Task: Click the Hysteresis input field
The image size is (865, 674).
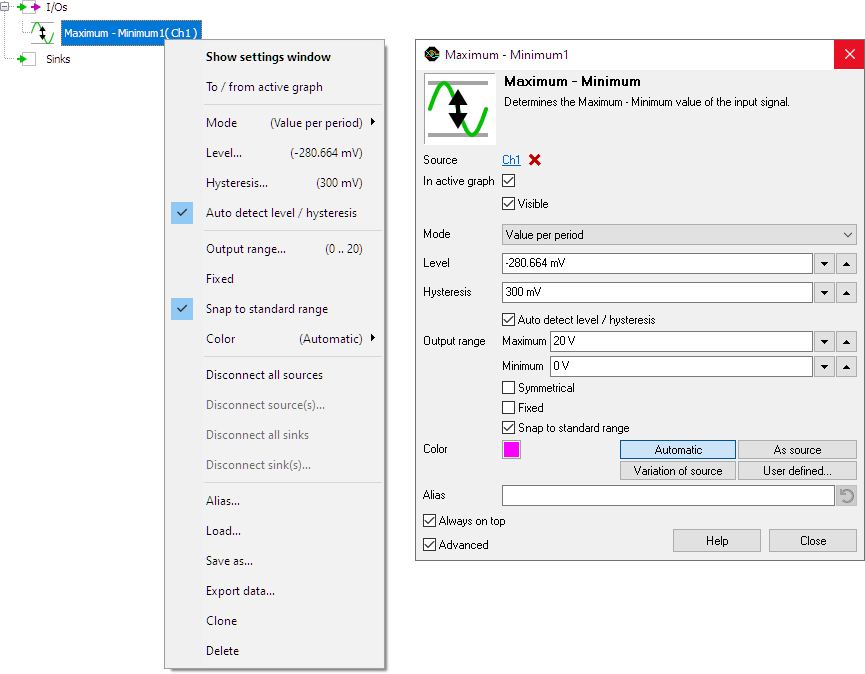Action: point(657,292)
